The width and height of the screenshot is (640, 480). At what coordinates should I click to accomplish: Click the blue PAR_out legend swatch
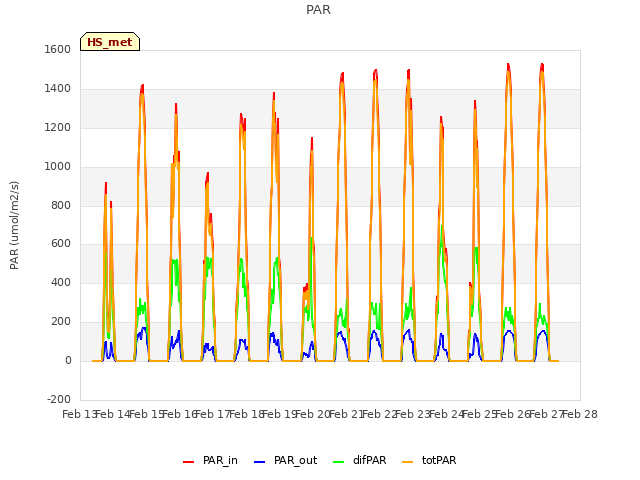(x=260, y=462)
